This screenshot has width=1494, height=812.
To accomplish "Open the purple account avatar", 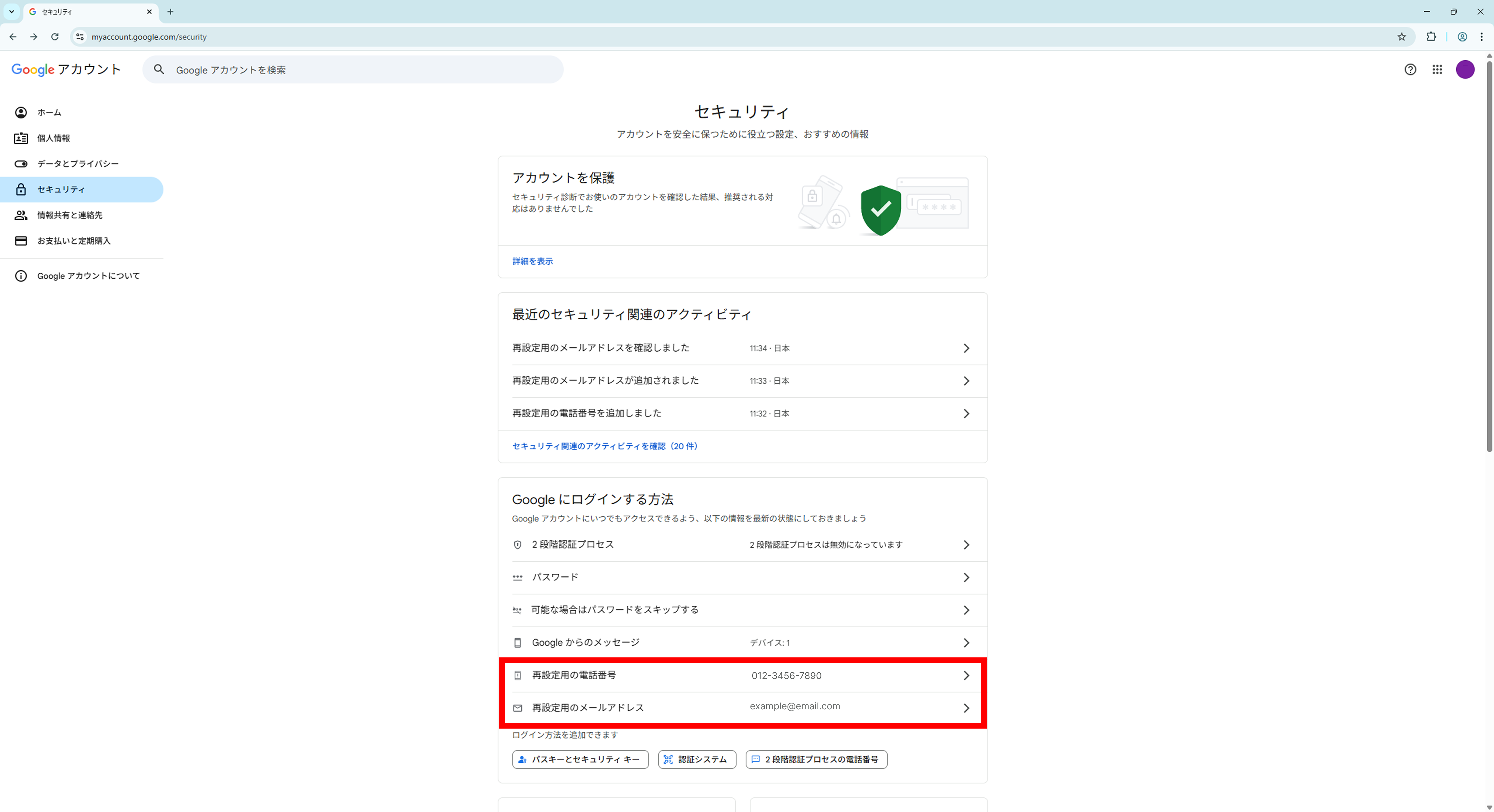I will (1465, 69).
